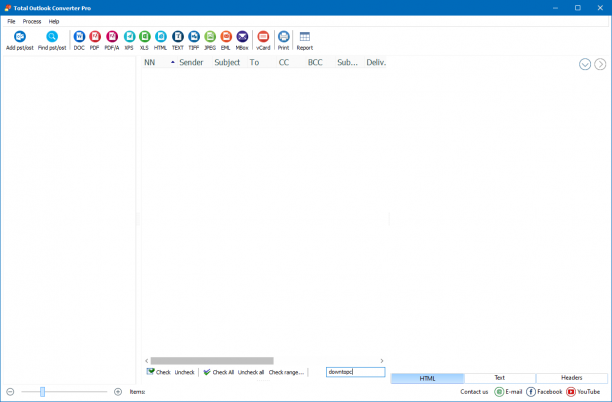Switch to the HTML preview tab

[x=427, y=378]
